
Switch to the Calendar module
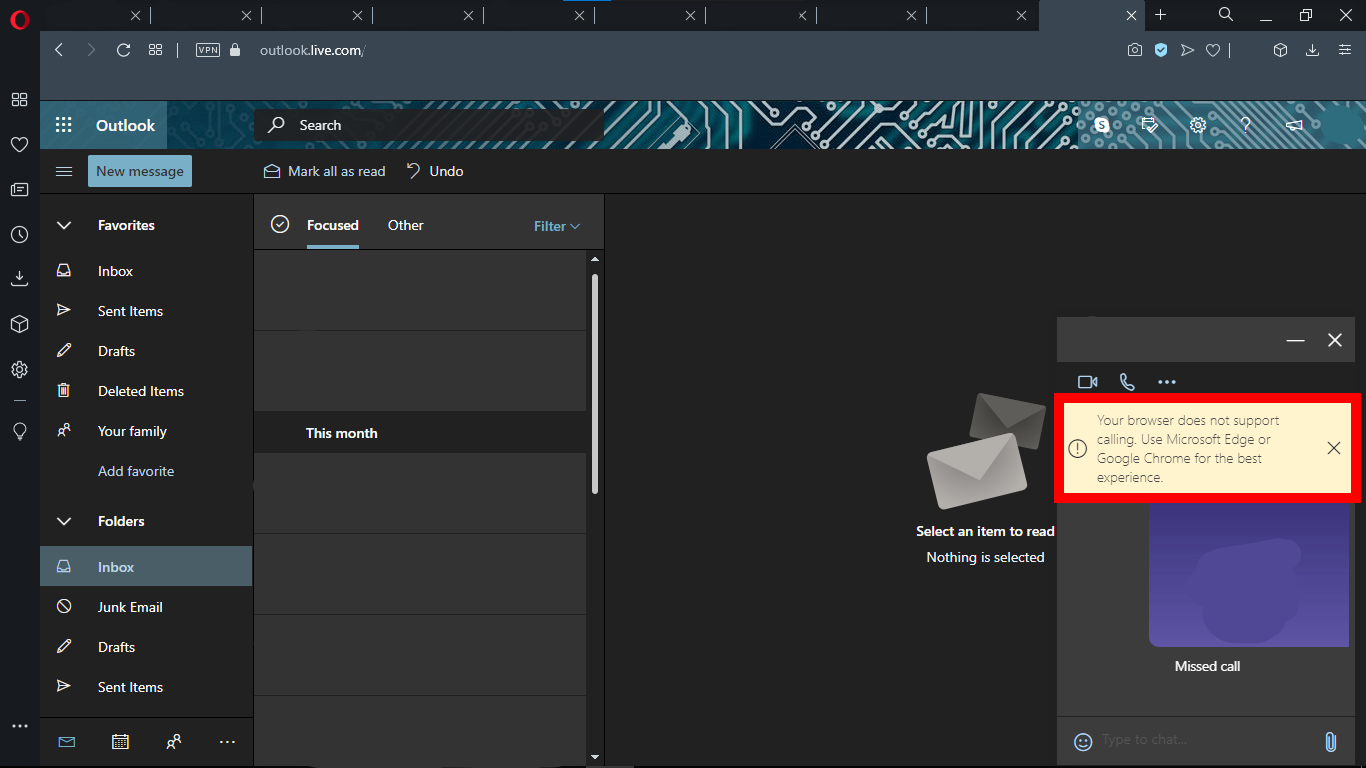(x=120, y=742)
